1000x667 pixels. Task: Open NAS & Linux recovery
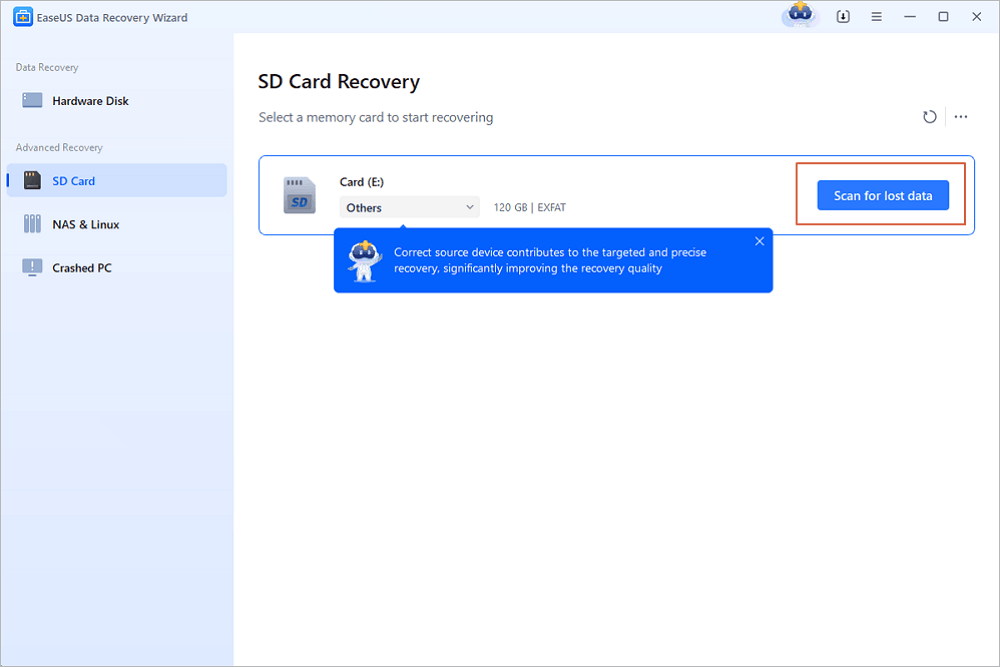[117, 224]
